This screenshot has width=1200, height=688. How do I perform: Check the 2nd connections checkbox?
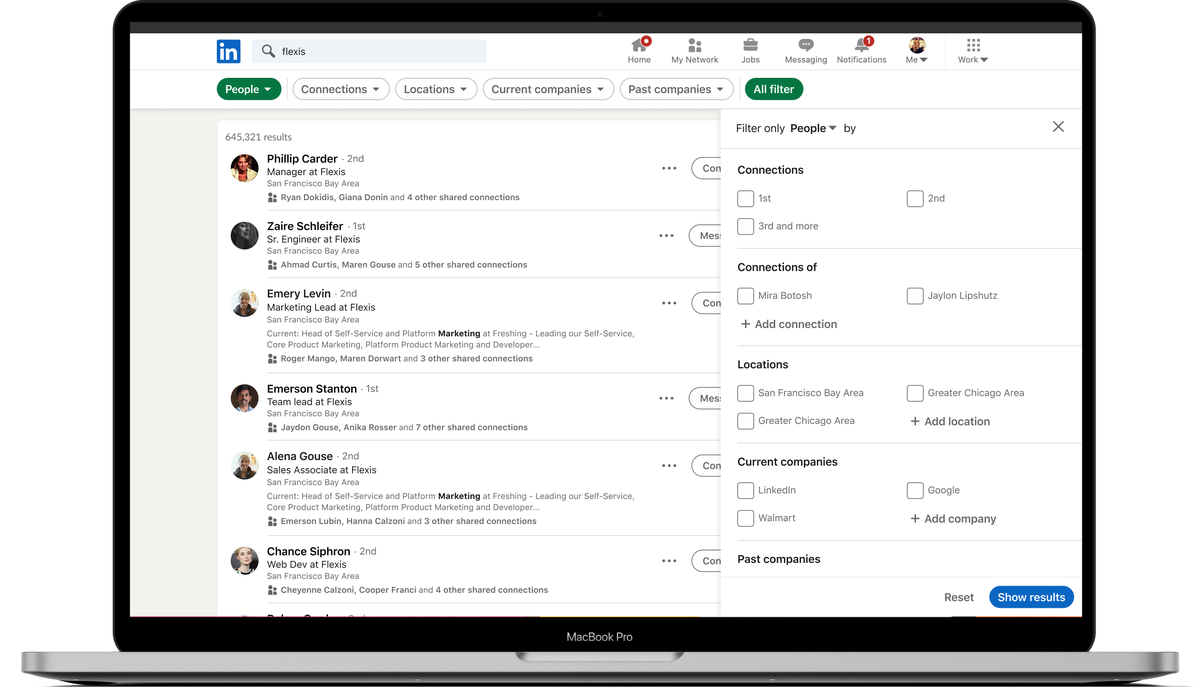click(x=915, y=198)
